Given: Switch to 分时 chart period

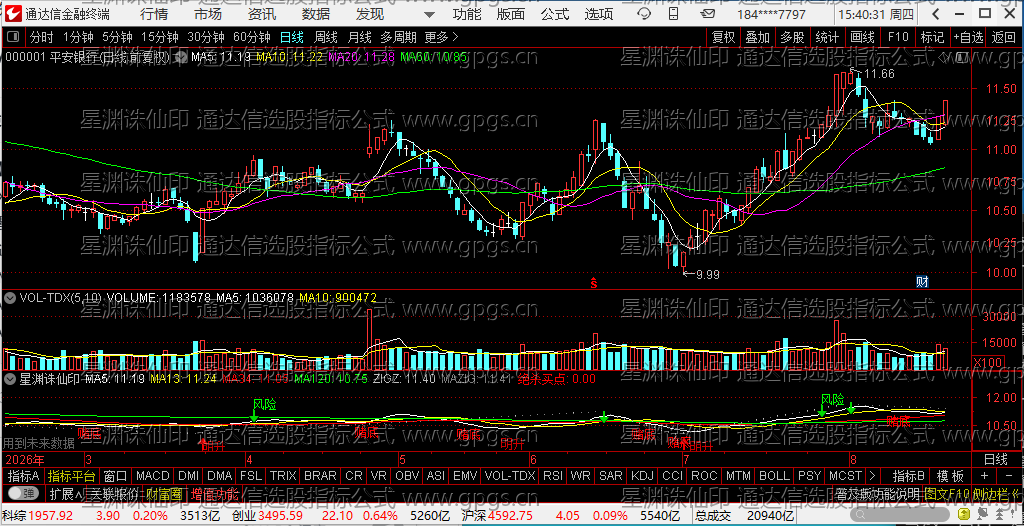Looking at the screenshot, I should (42, 38).
